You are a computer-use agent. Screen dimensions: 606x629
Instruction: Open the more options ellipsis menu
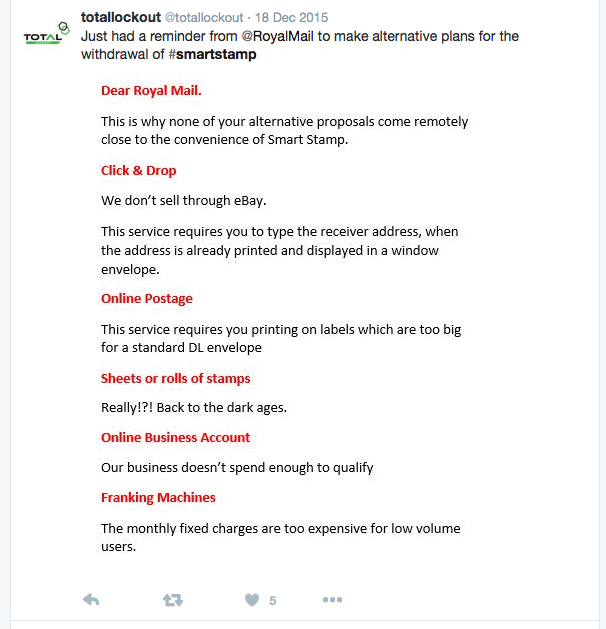[332, 600]
